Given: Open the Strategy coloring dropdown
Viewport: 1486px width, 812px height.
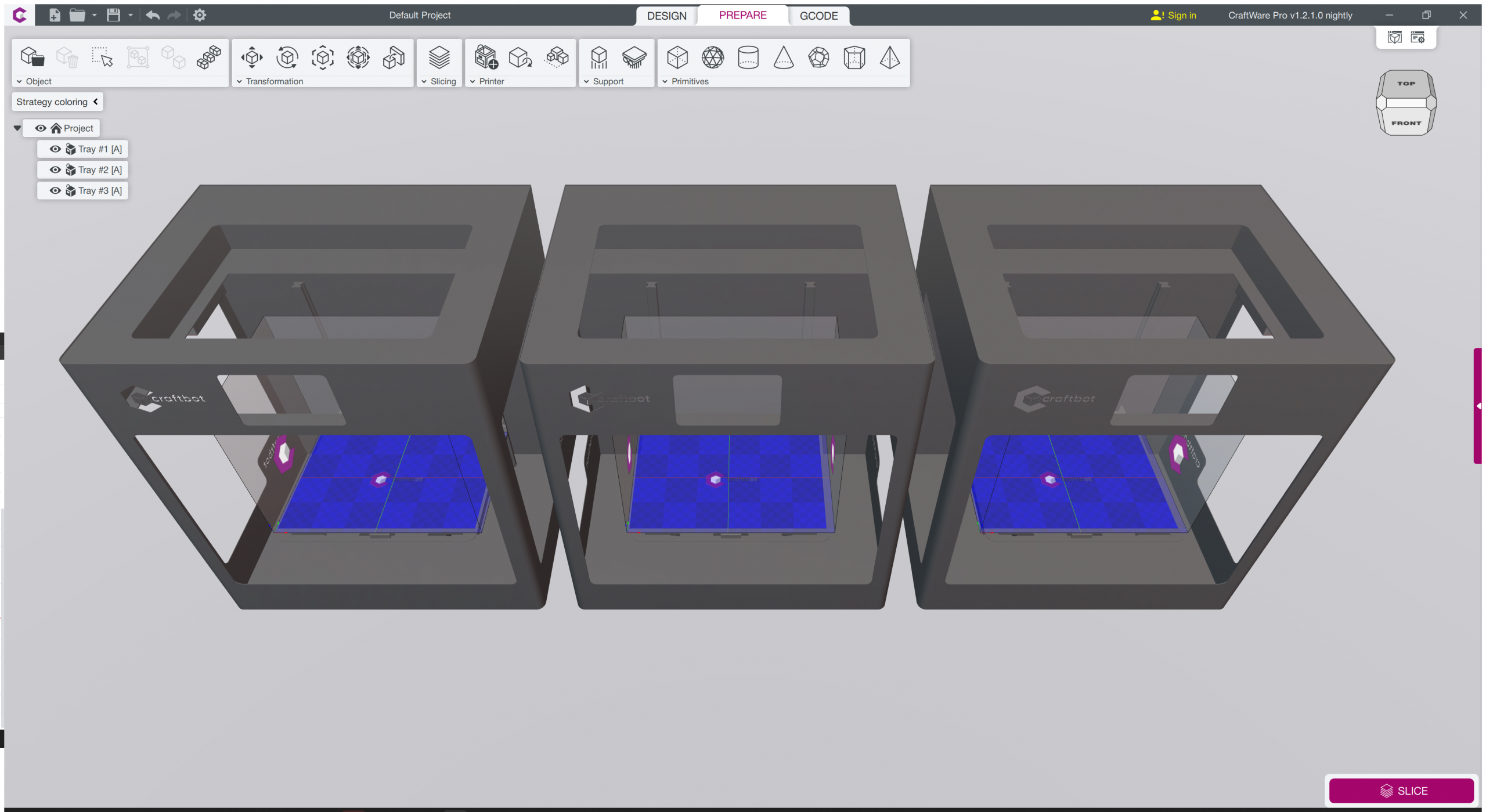Looking at the screenshot, I should 57,102.
